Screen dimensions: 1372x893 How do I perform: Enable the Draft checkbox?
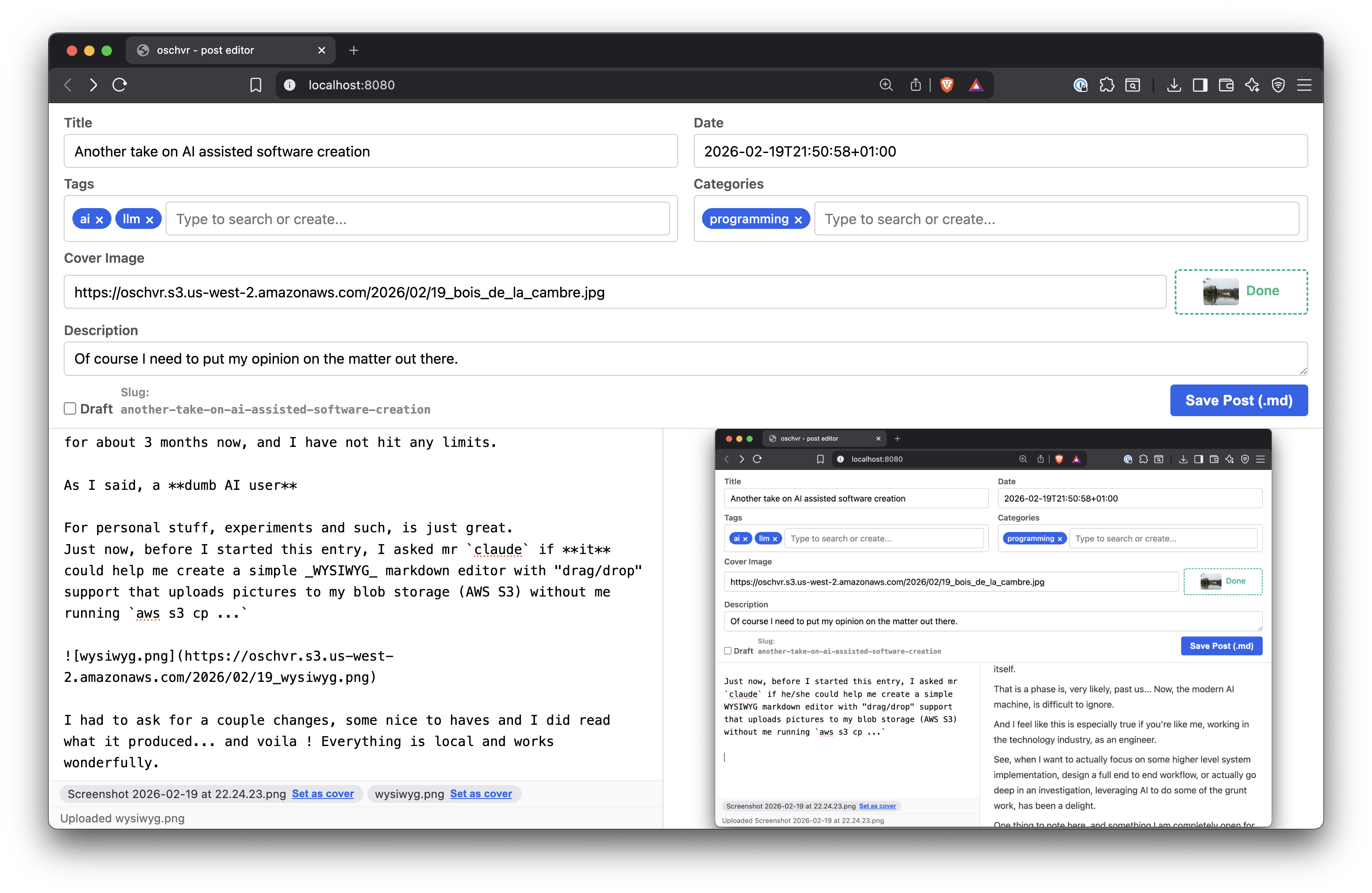point(70,408)
